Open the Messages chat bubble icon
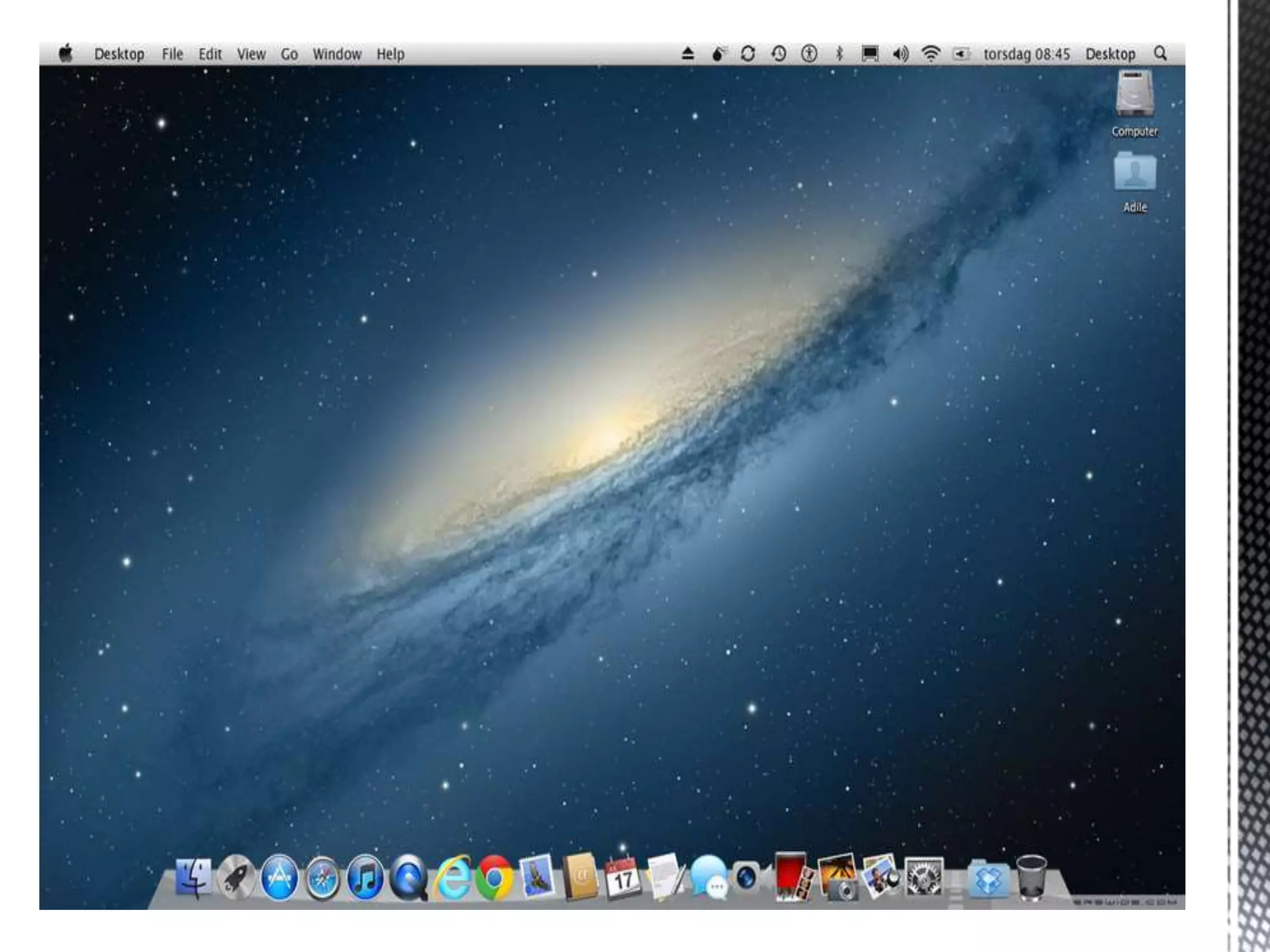This screenshot has height=952, width=1270. pos(709,878)
